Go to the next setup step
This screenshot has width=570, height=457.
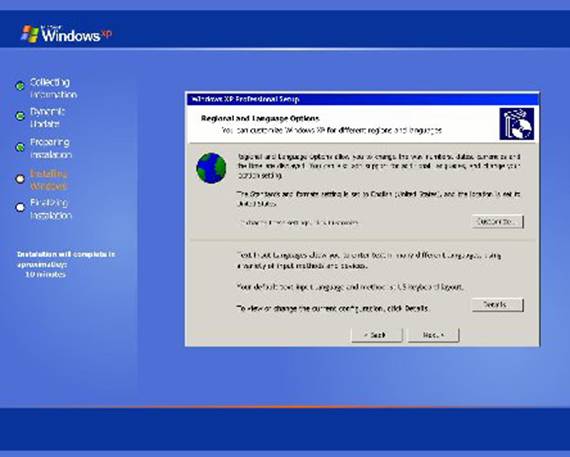click(x=433, y=335)
